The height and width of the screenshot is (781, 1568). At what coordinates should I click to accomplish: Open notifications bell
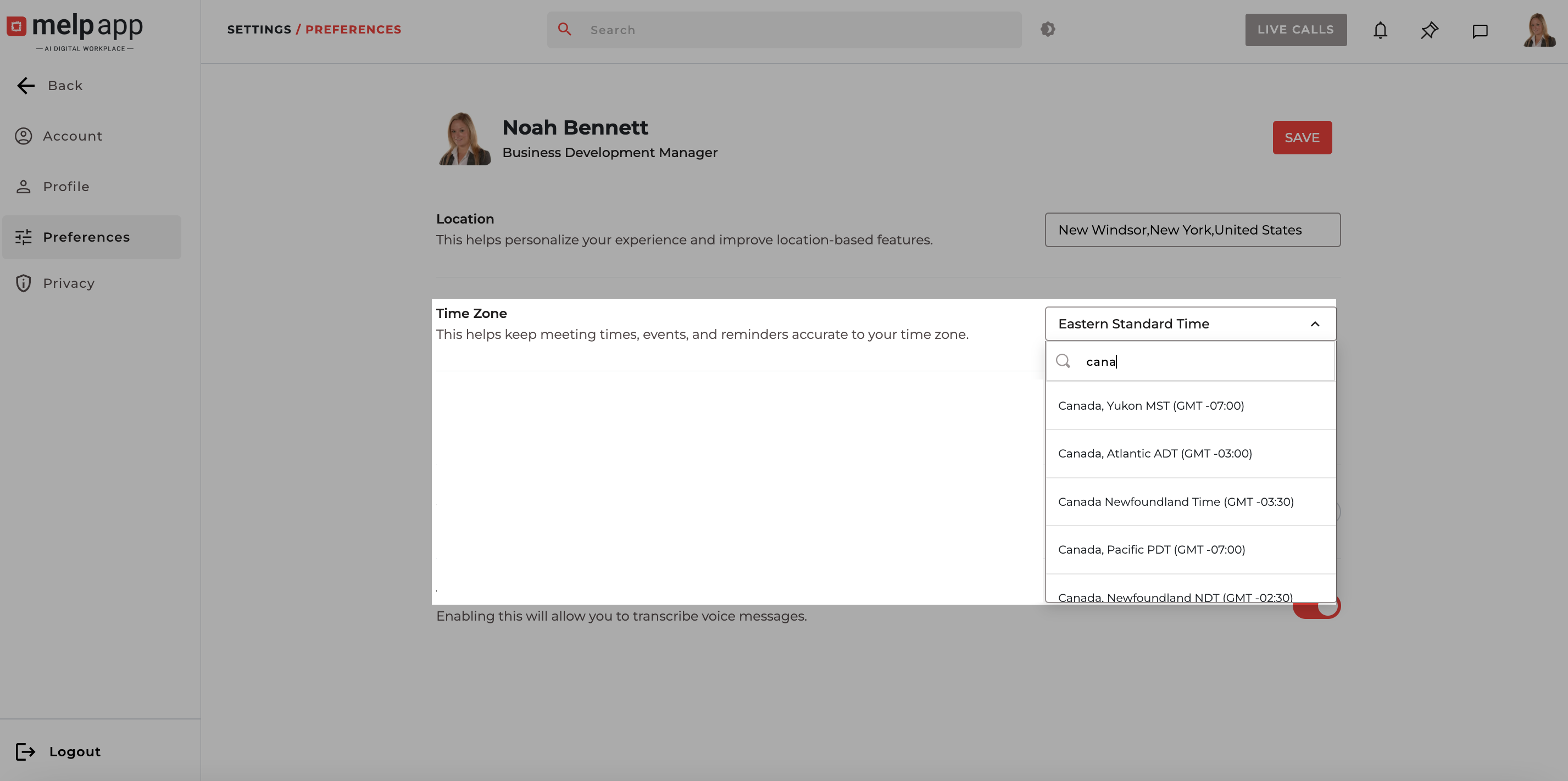point(1380,30)
